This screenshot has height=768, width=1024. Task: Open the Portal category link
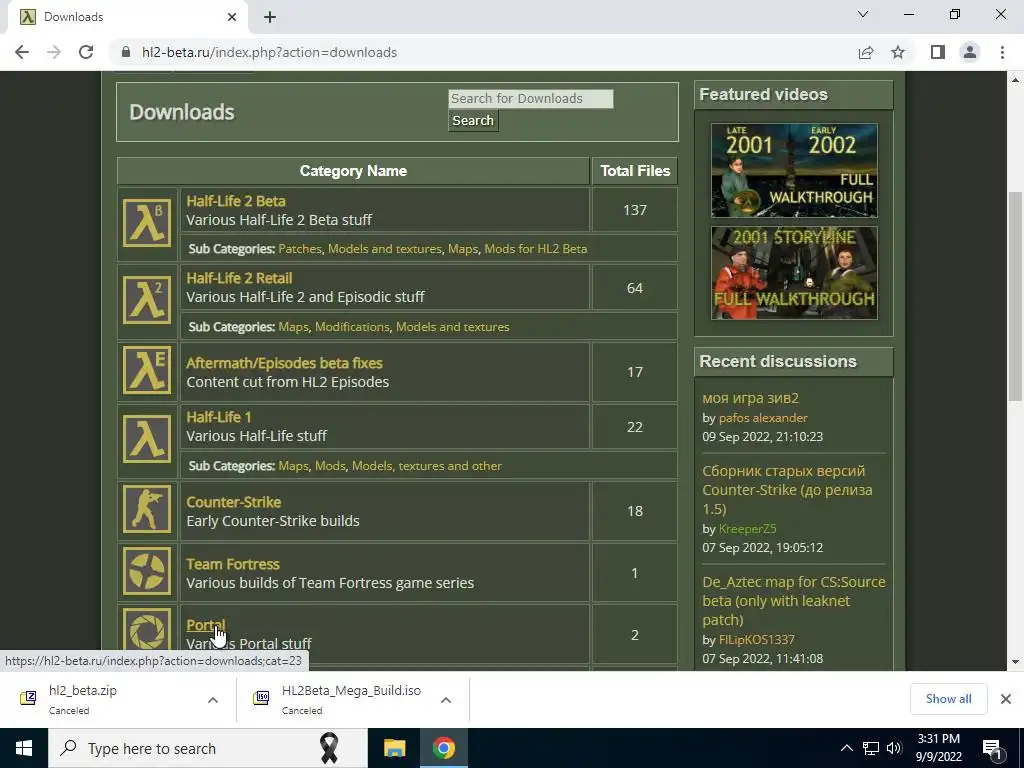206,626
